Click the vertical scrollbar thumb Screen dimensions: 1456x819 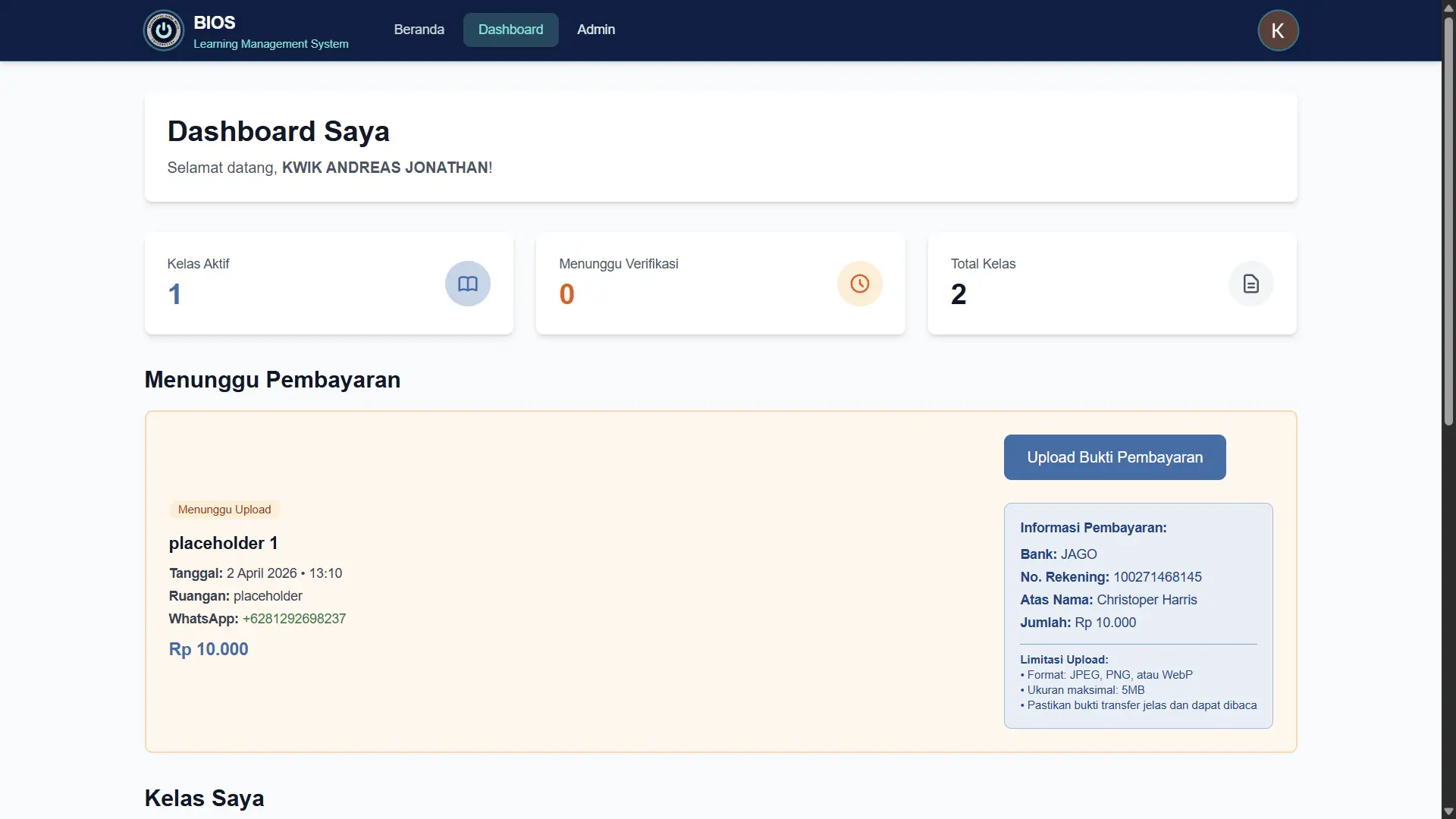[1448, 220]
